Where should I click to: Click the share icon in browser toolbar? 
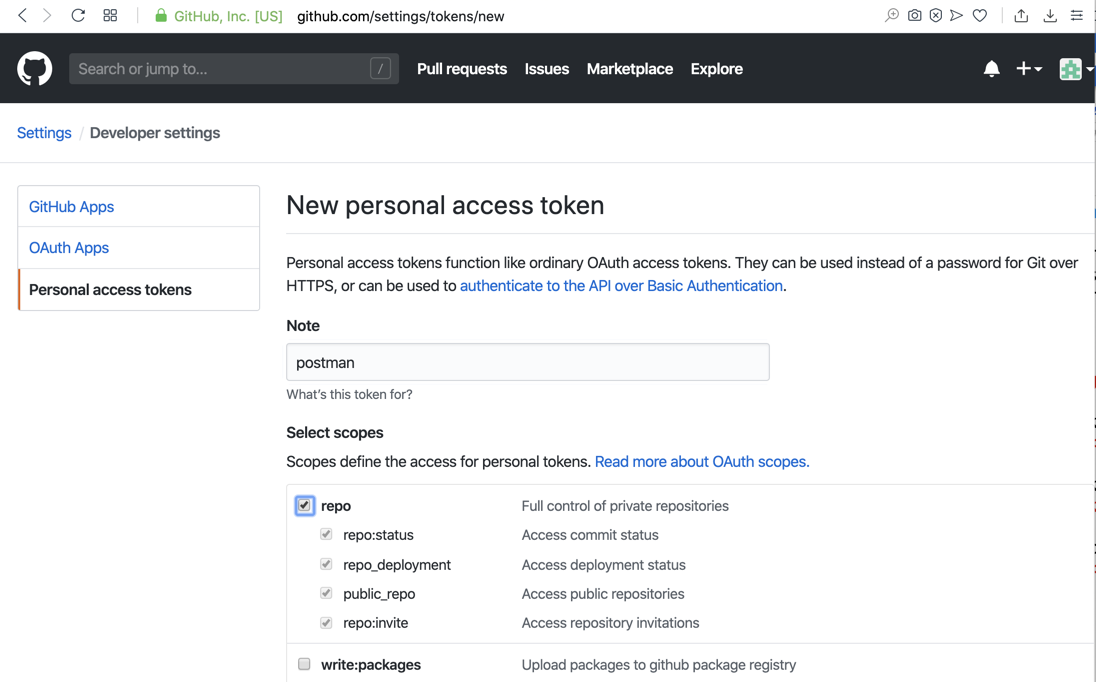point(1021,16)
